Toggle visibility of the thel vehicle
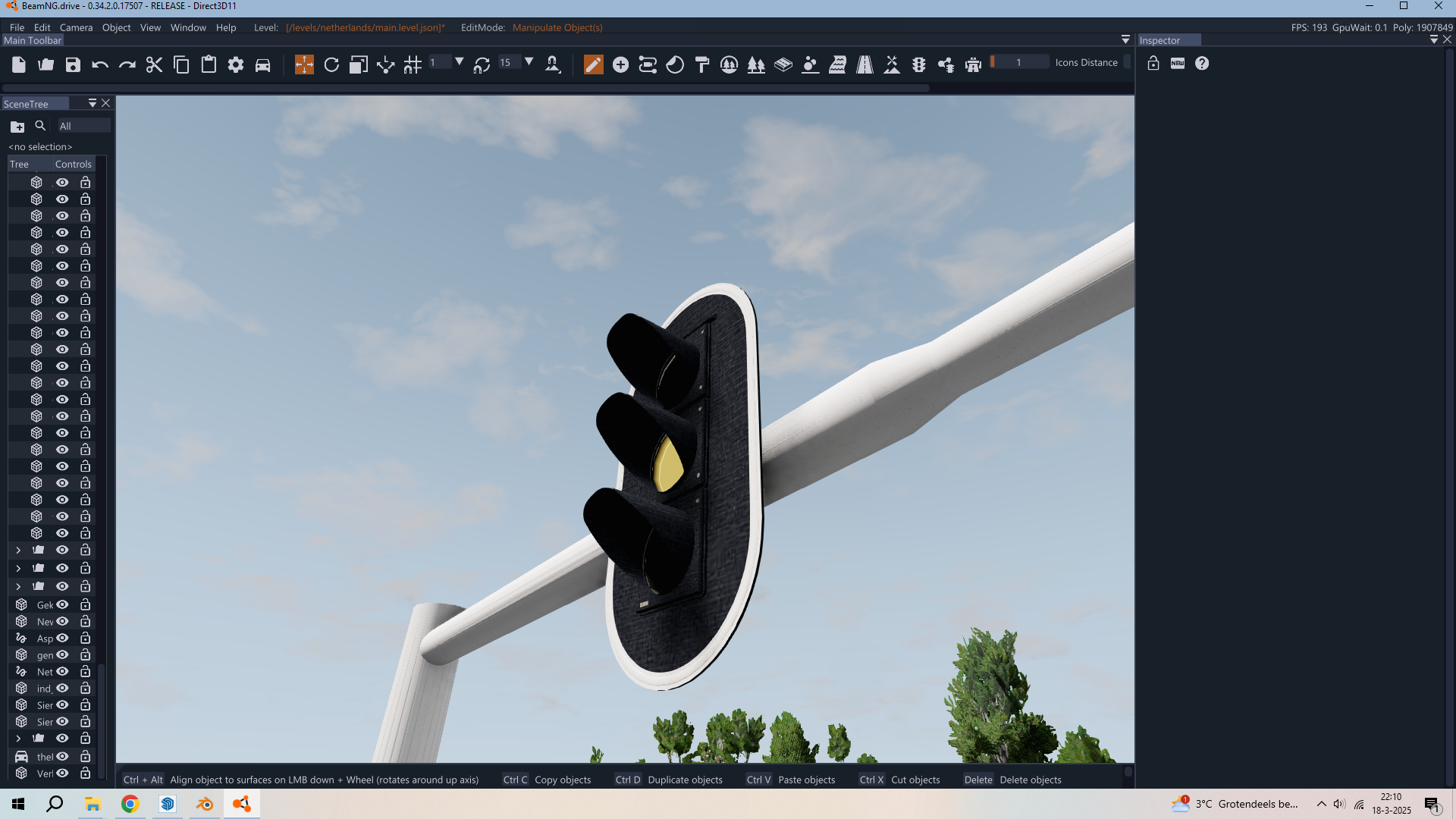1456x819 pixels. tap(62, 756)
